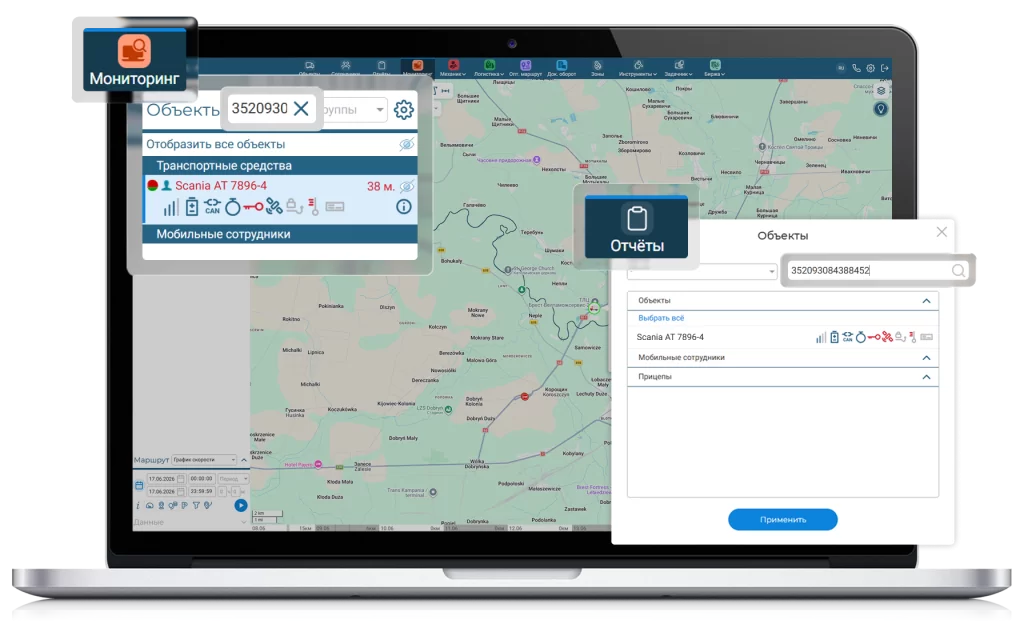This screenshot has height=640, width=1024.
Task: Click the 00:00:00 start time field
Action: tap(201, 479)
